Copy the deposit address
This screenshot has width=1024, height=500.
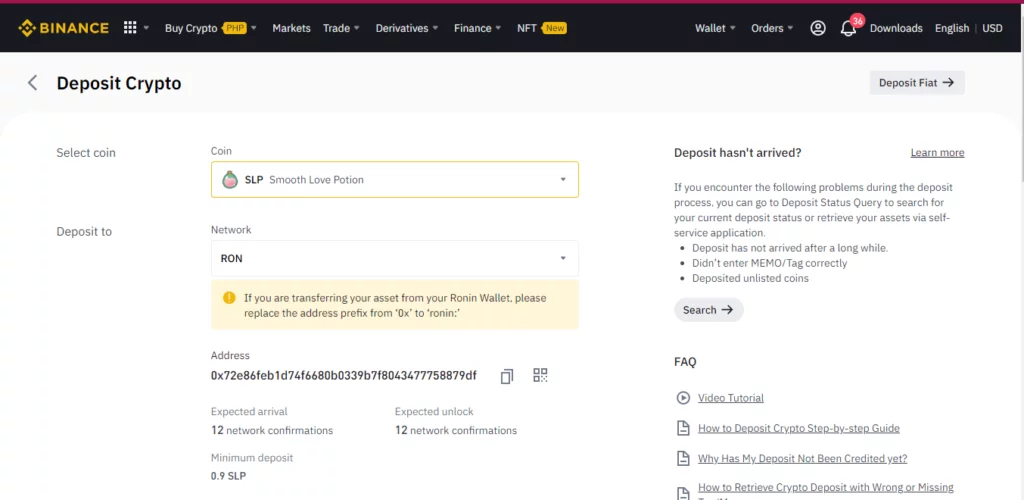tap(507, 376)
